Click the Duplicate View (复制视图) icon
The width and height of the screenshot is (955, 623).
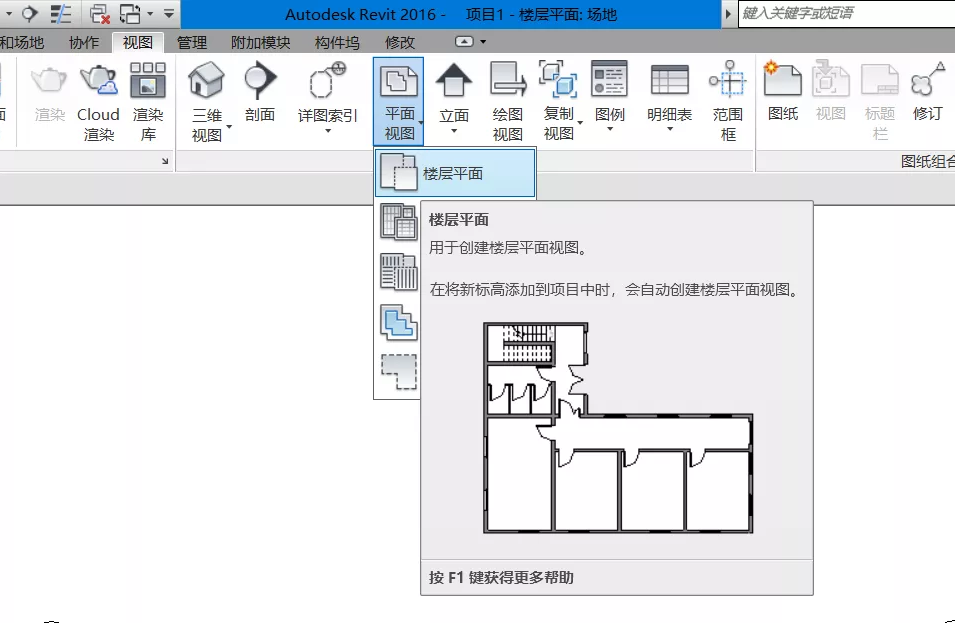point(559,80)
